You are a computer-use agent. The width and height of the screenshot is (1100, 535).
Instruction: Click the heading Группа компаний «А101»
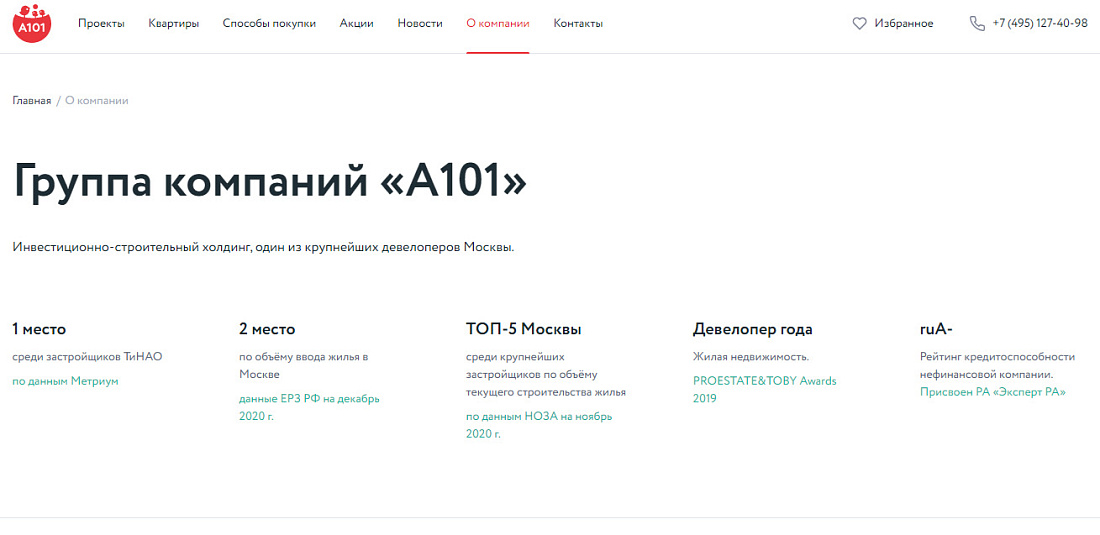(x=269, y=182)
